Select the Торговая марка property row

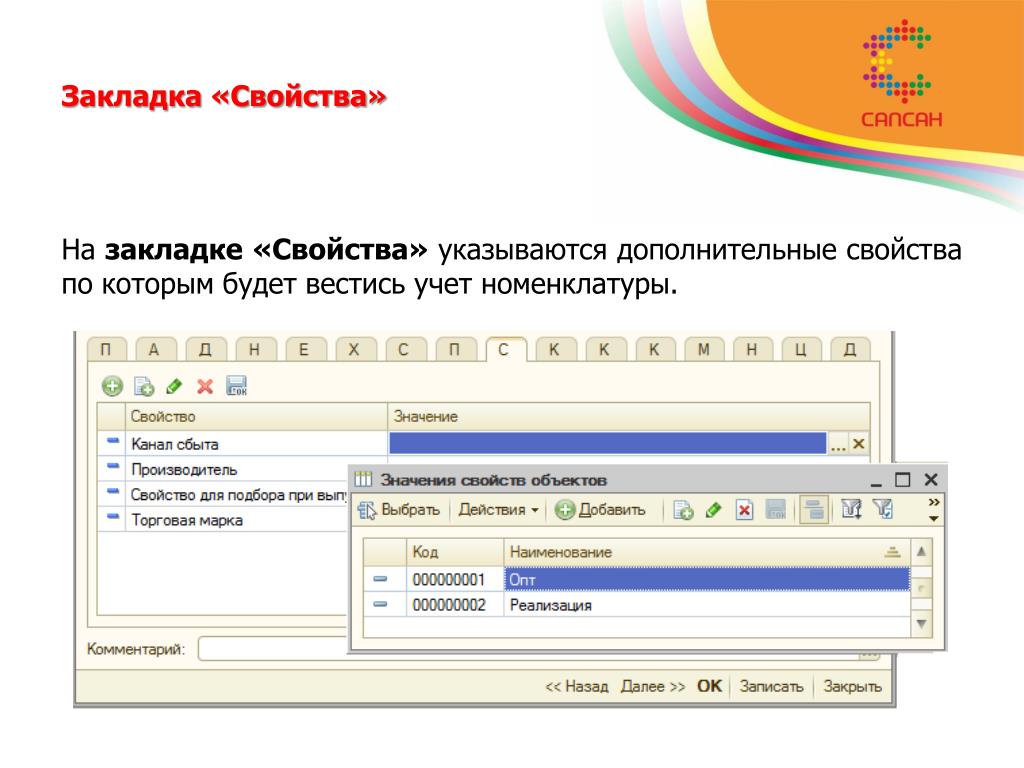coord(223,520)
